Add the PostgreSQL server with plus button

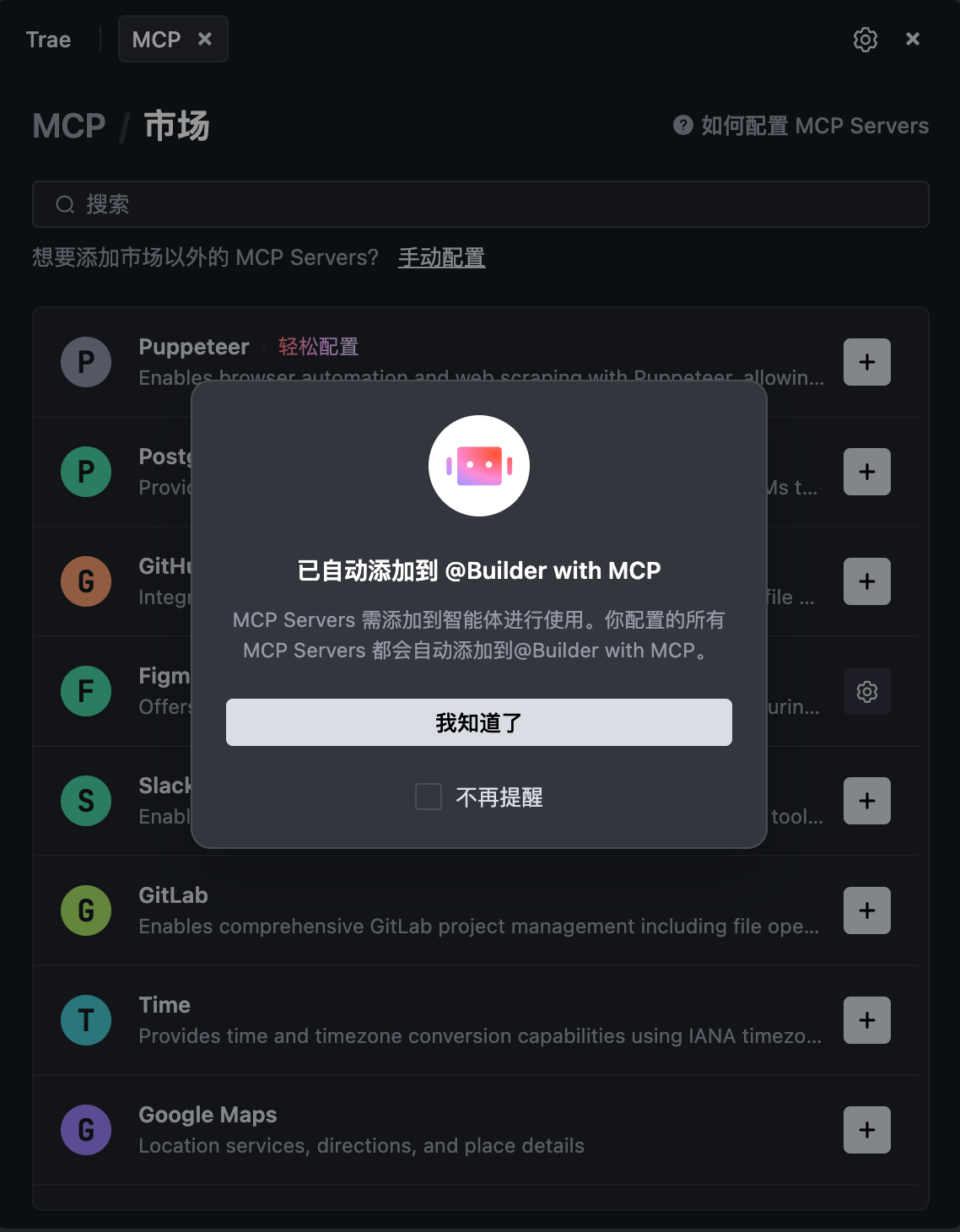point(867,472)
